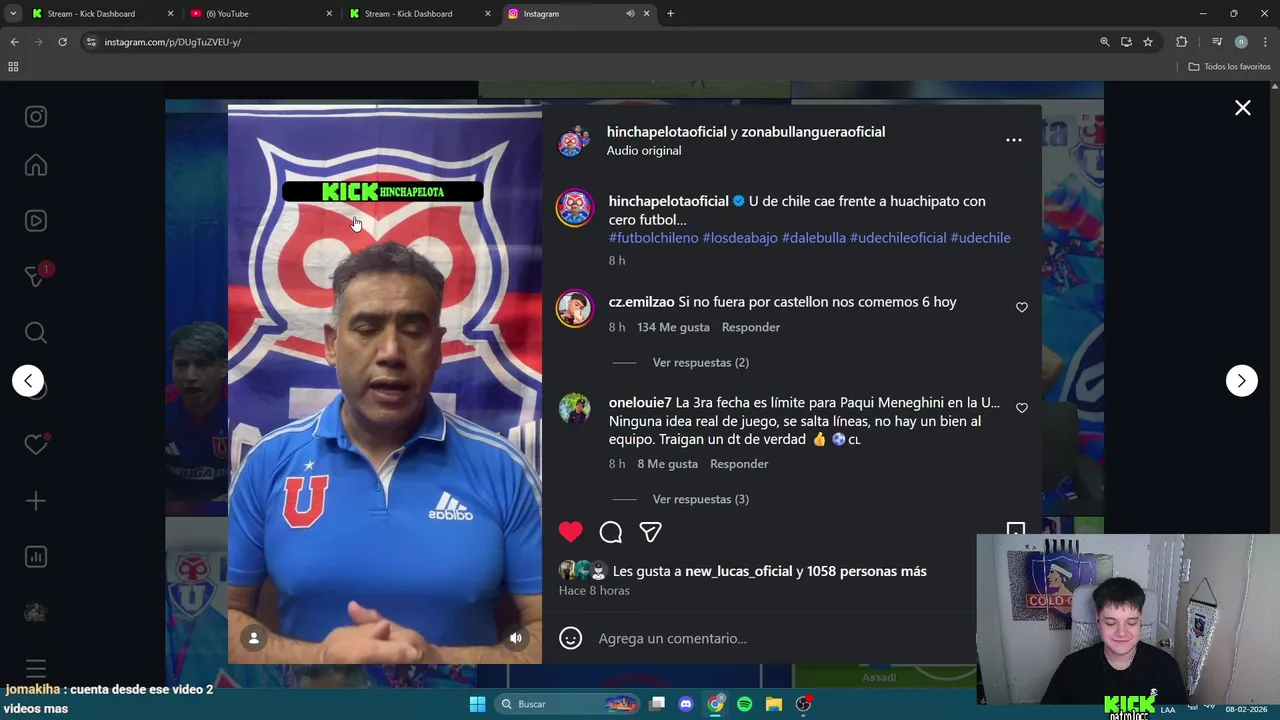
Task: Open Notifications heart icon in sidebar
Action: coord(36,445)
